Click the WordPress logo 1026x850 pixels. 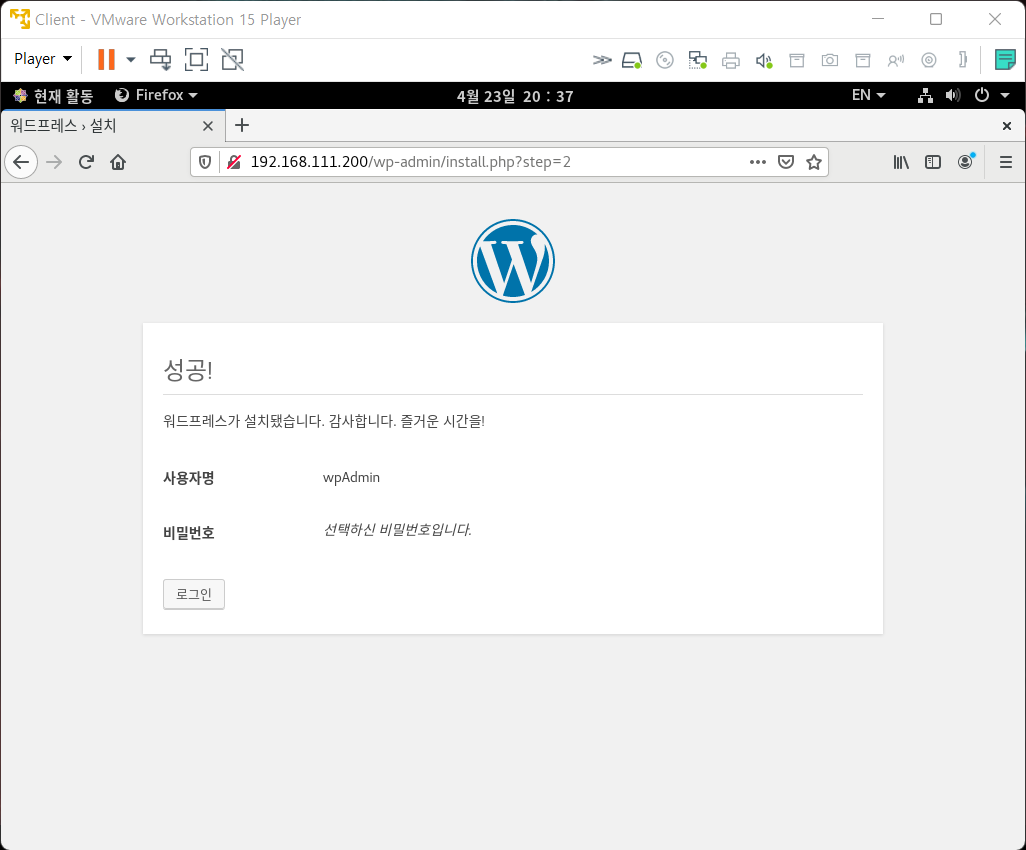(513, 260)
